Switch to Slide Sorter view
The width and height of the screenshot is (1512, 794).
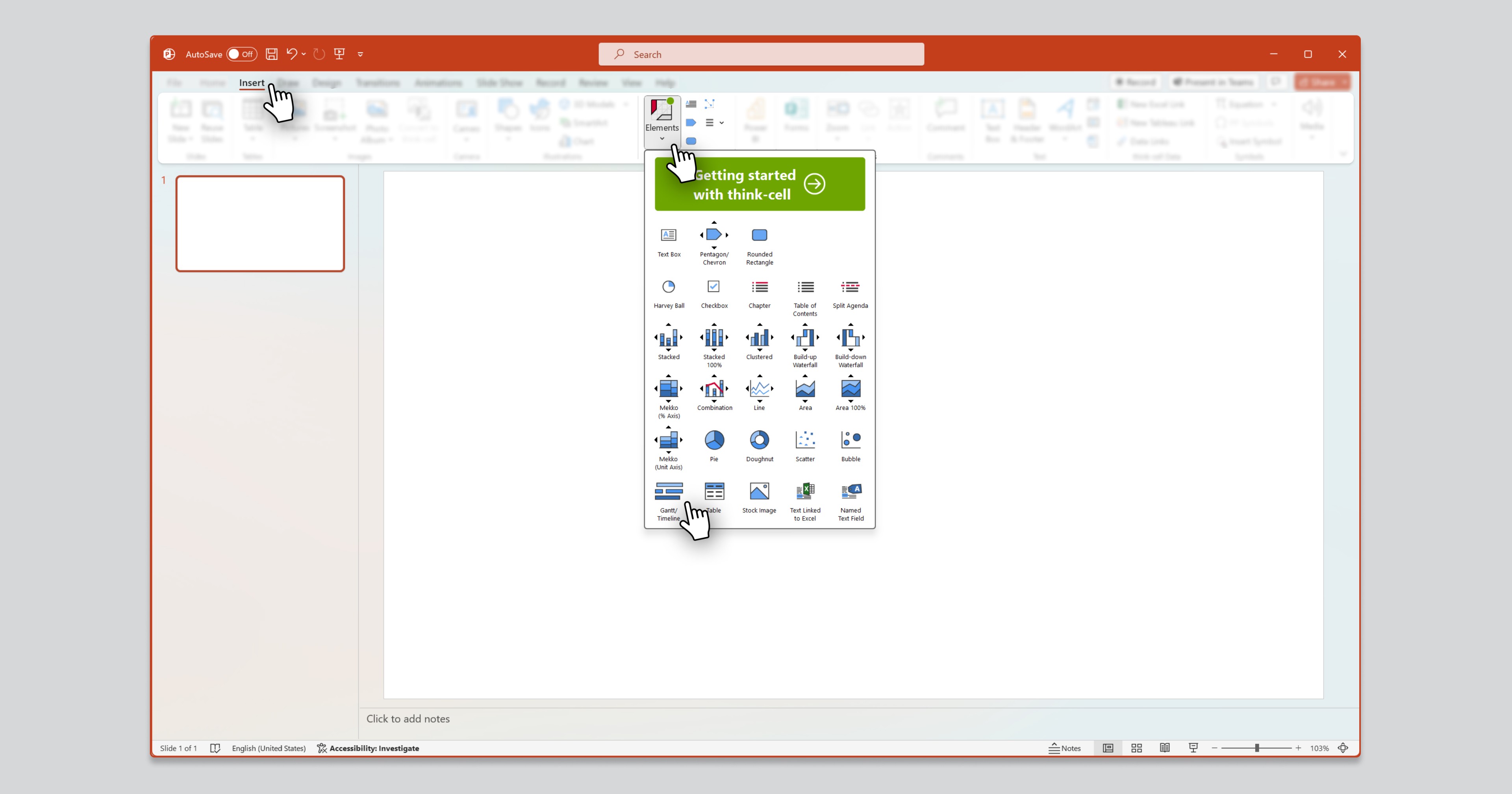click(1136, 748)
